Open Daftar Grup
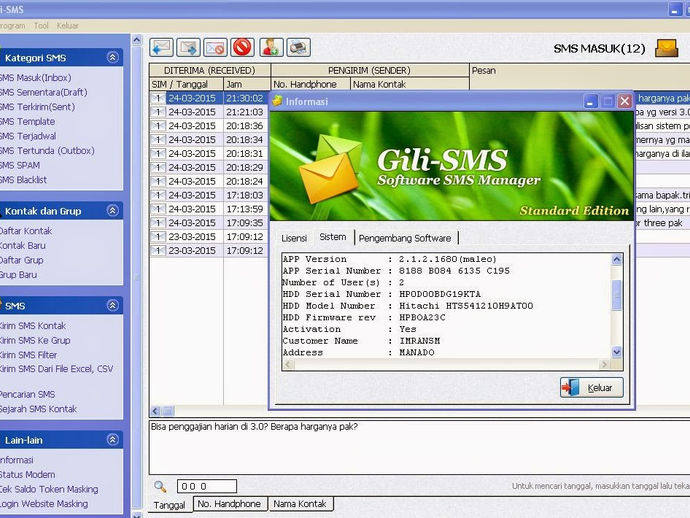Viewport: 690px width, 518px height. point(22,260)
